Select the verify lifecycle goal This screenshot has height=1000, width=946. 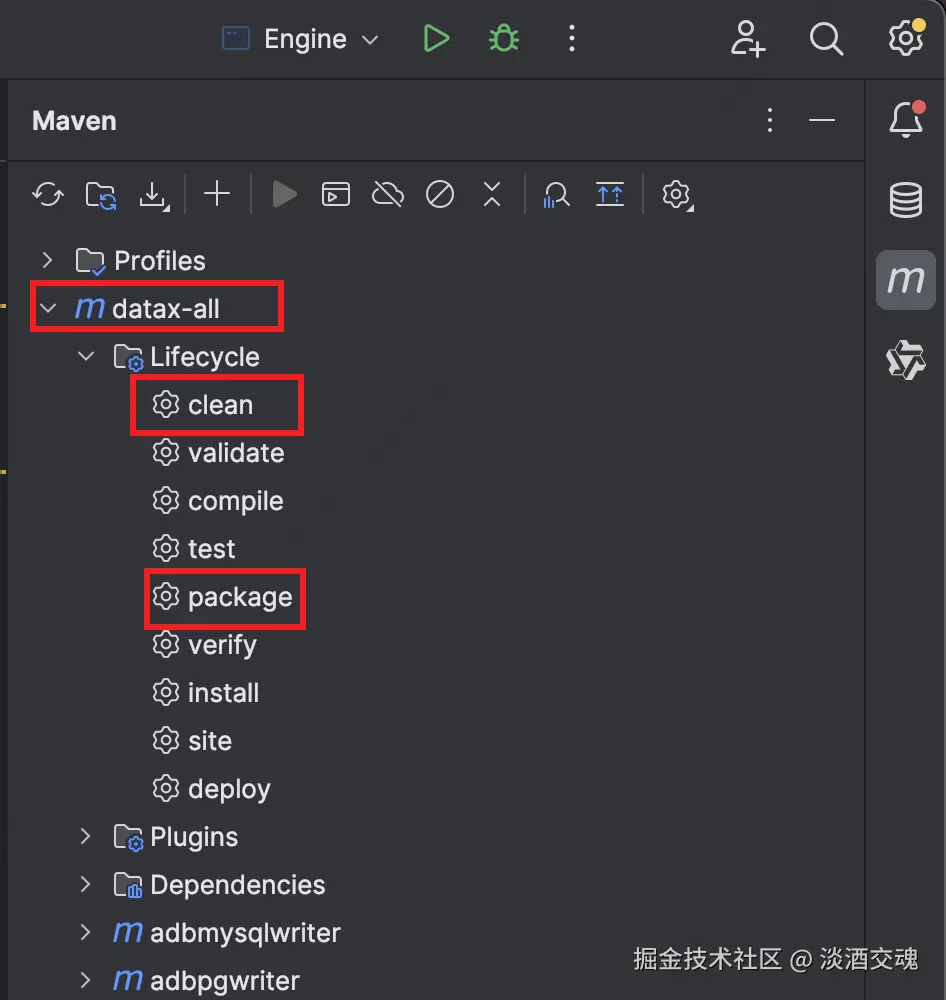(x=204, y=645)
